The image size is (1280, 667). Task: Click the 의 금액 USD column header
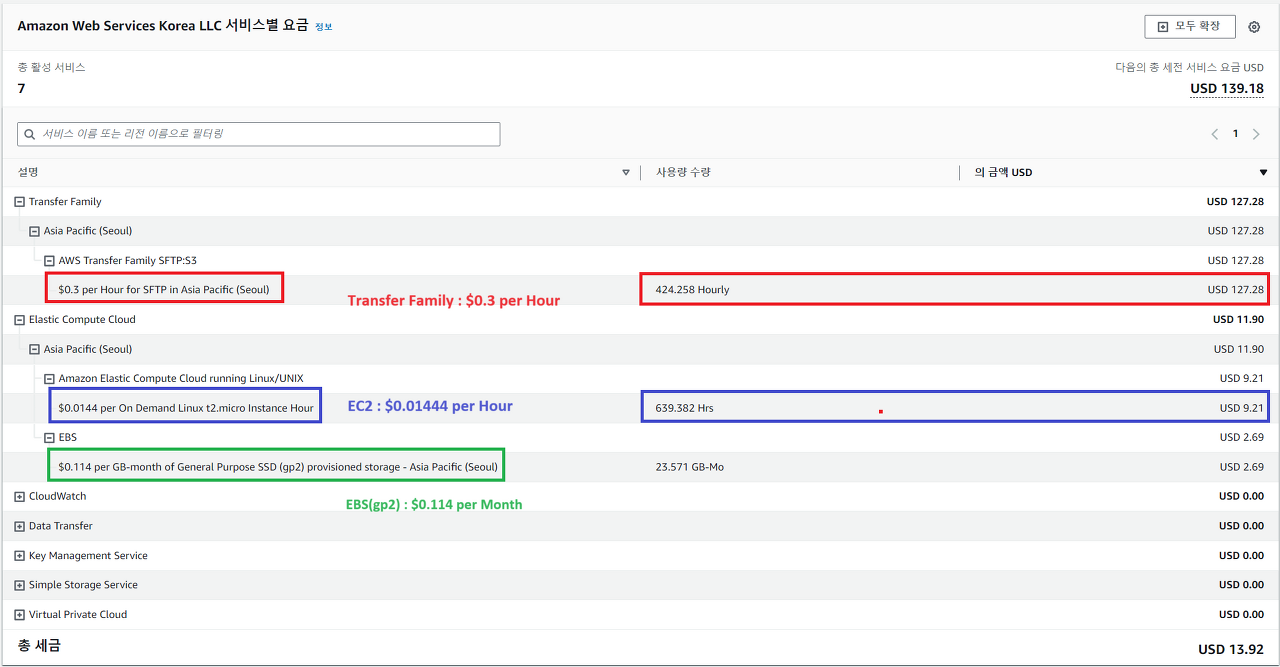tap(1003, 173)
